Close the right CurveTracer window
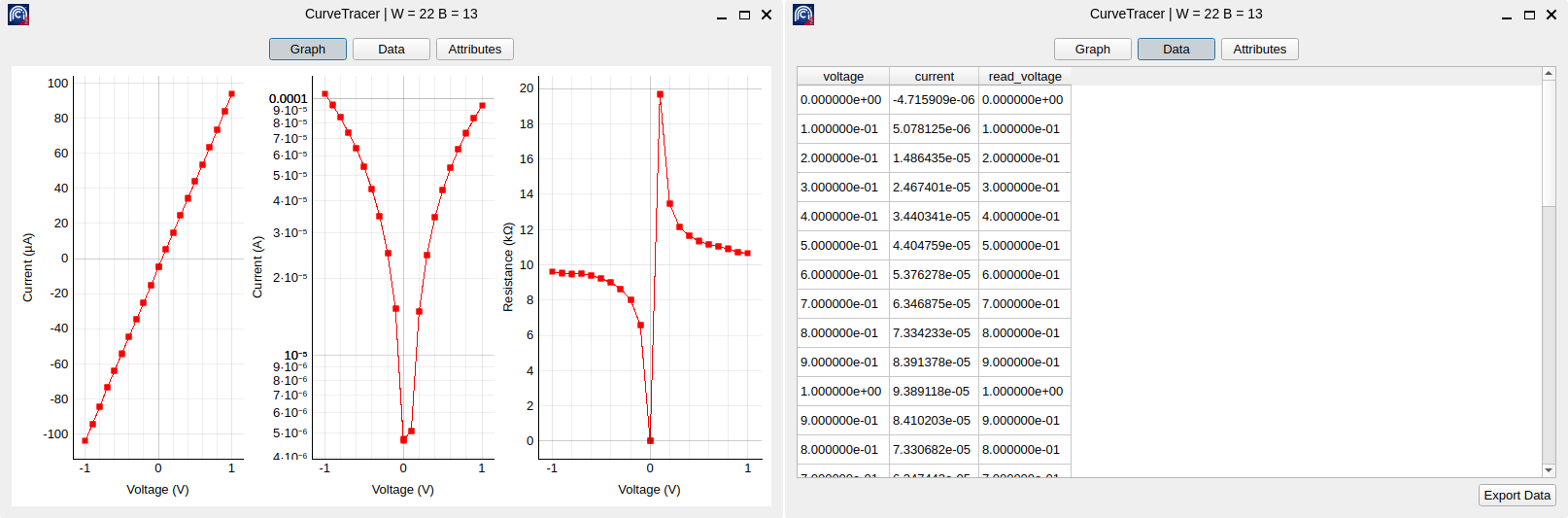 point(1551,15)
